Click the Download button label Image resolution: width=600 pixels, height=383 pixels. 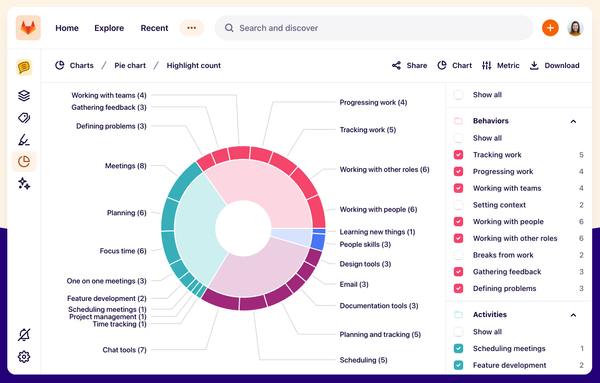[x=562, y=65]
